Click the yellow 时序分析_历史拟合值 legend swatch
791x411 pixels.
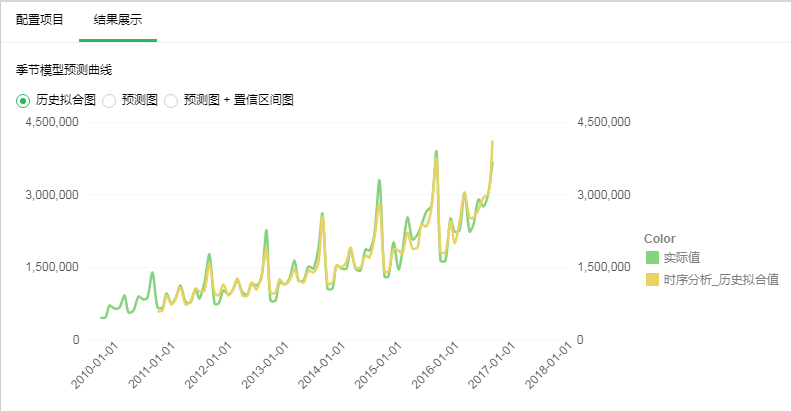coord(652,280)
